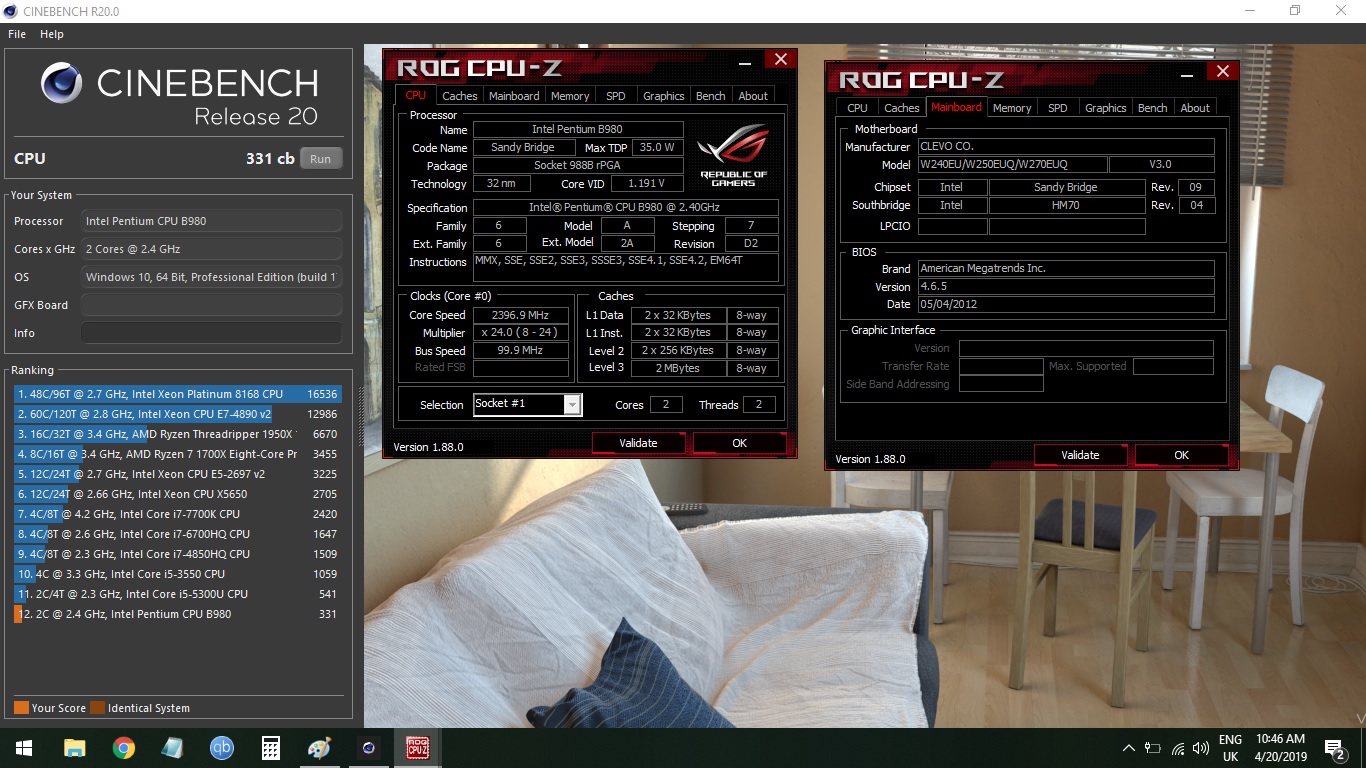Click OK in the left CPU-Z window
Viewport: 1366px width, 768px height.
tap(739, 443)
